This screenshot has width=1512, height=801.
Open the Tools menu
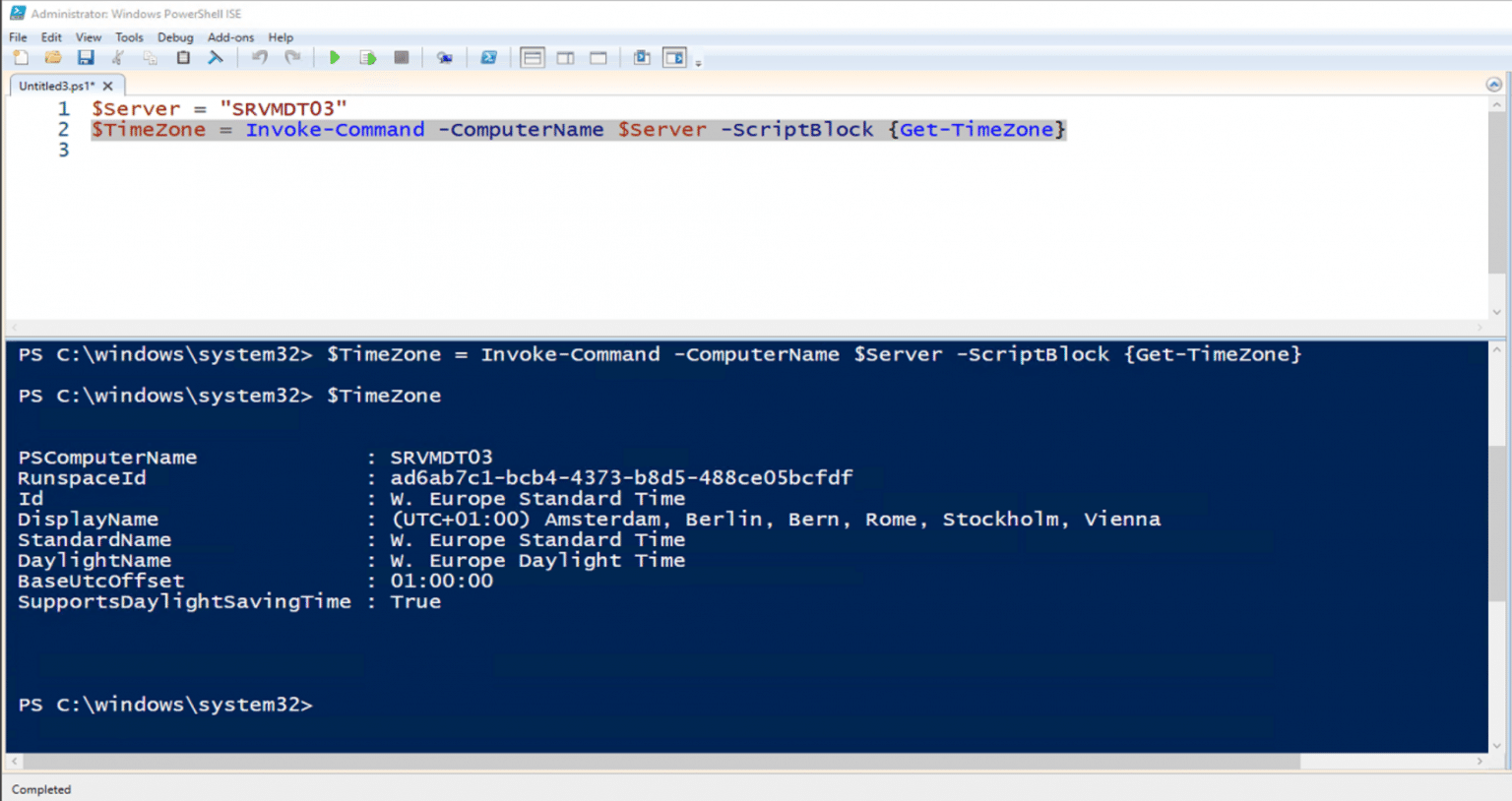[x=129, y=37]
